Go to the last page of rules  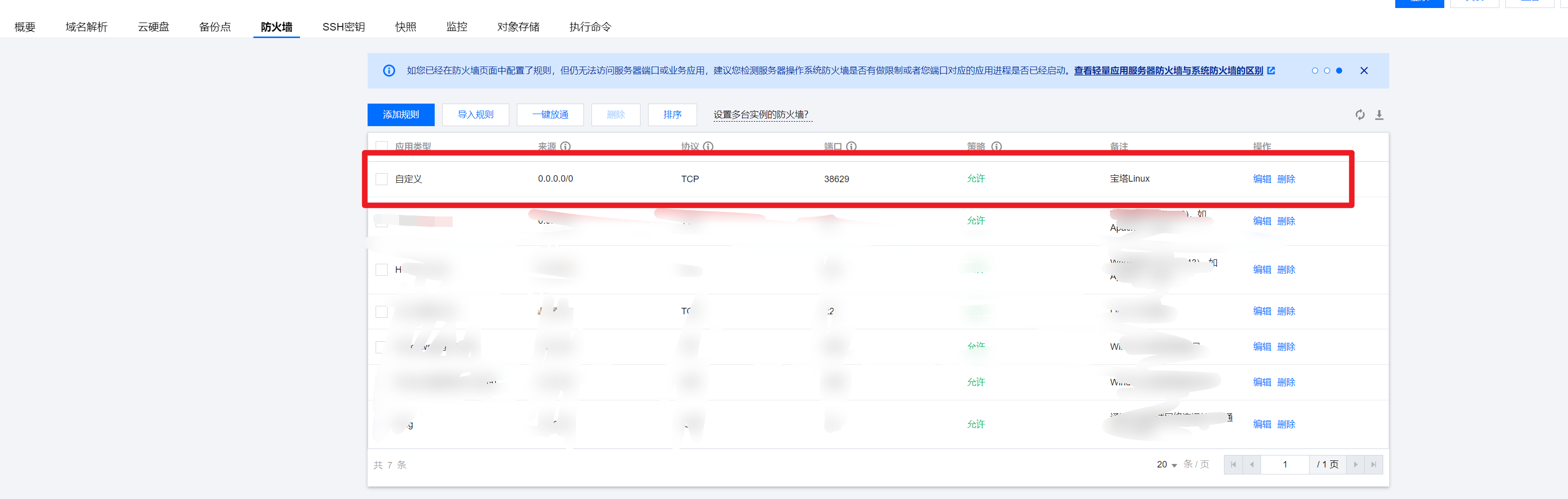(x=1374, y=464)
